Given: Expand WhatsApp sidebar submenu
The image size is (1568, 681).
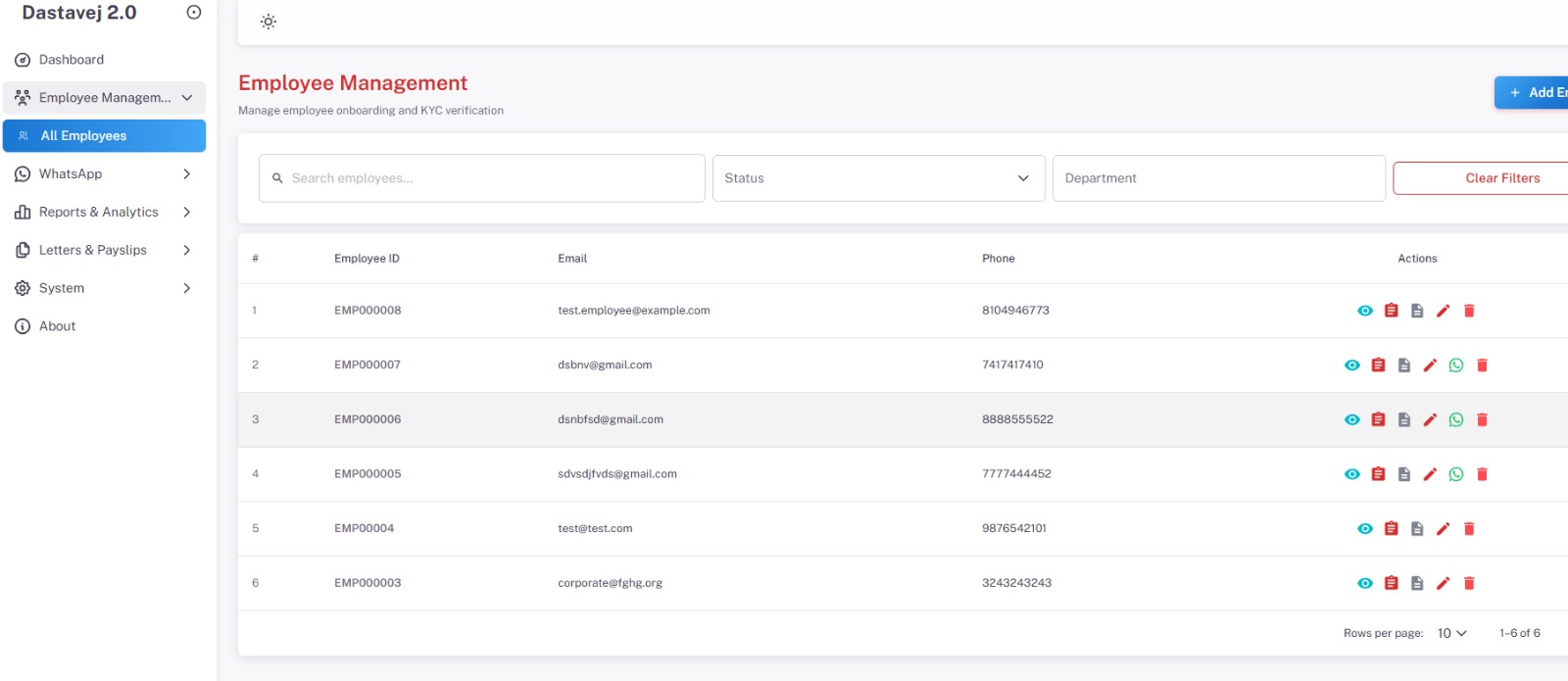Looking at the screenshot, I should 104,173.
